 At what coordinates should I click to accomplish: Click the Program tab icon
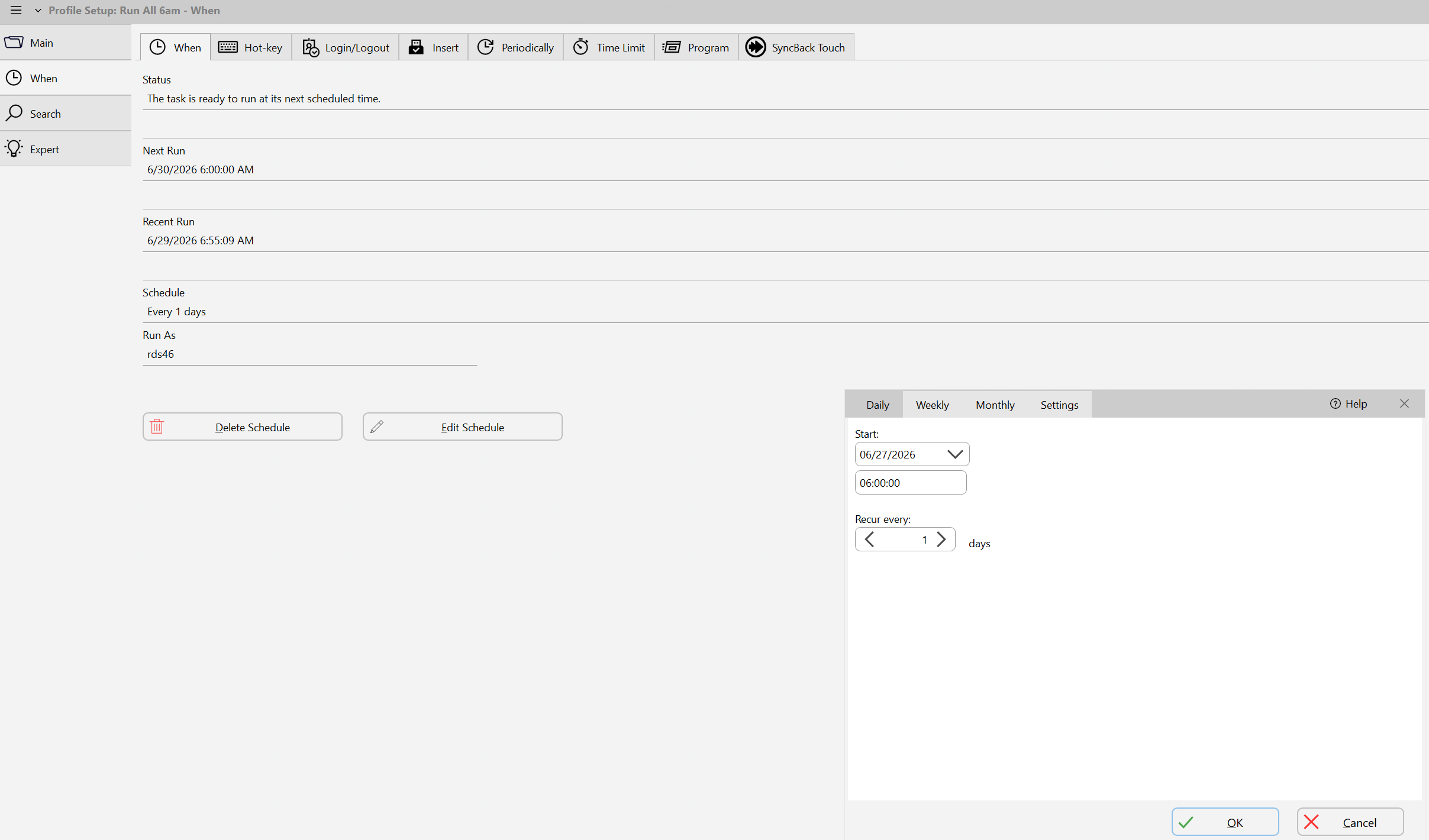coord(672,47)
